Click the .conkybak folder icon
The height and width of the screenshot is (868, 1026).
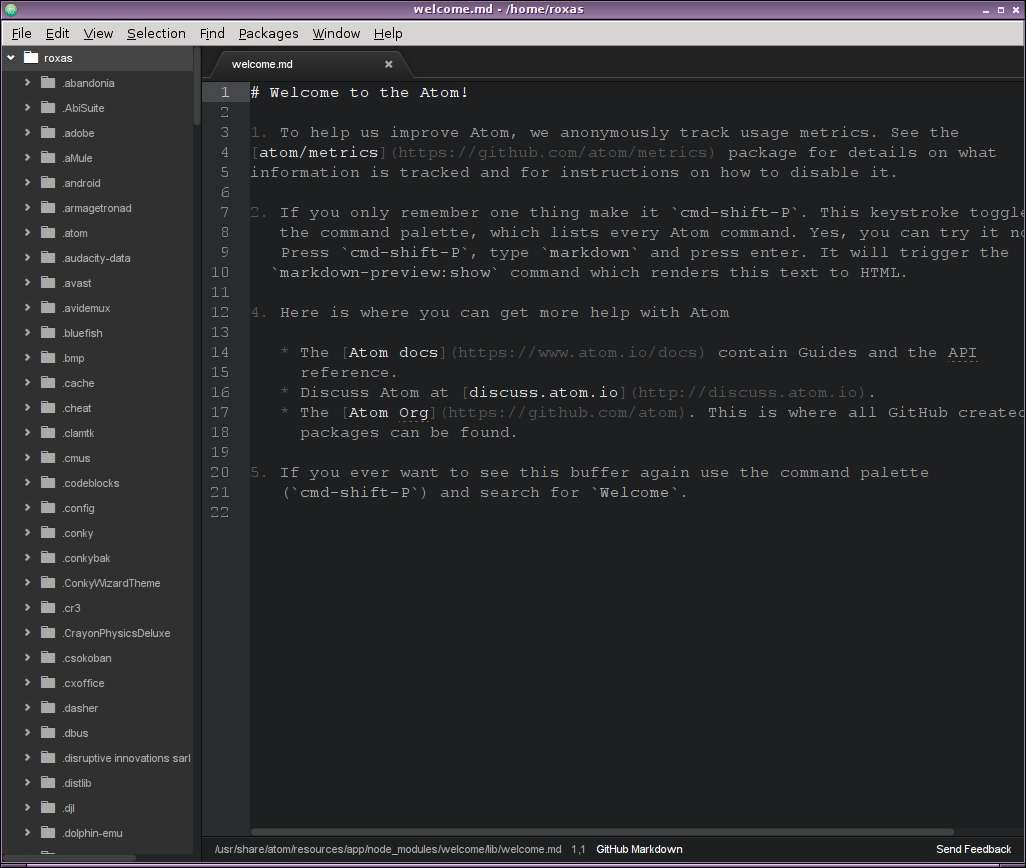point(48,557)
